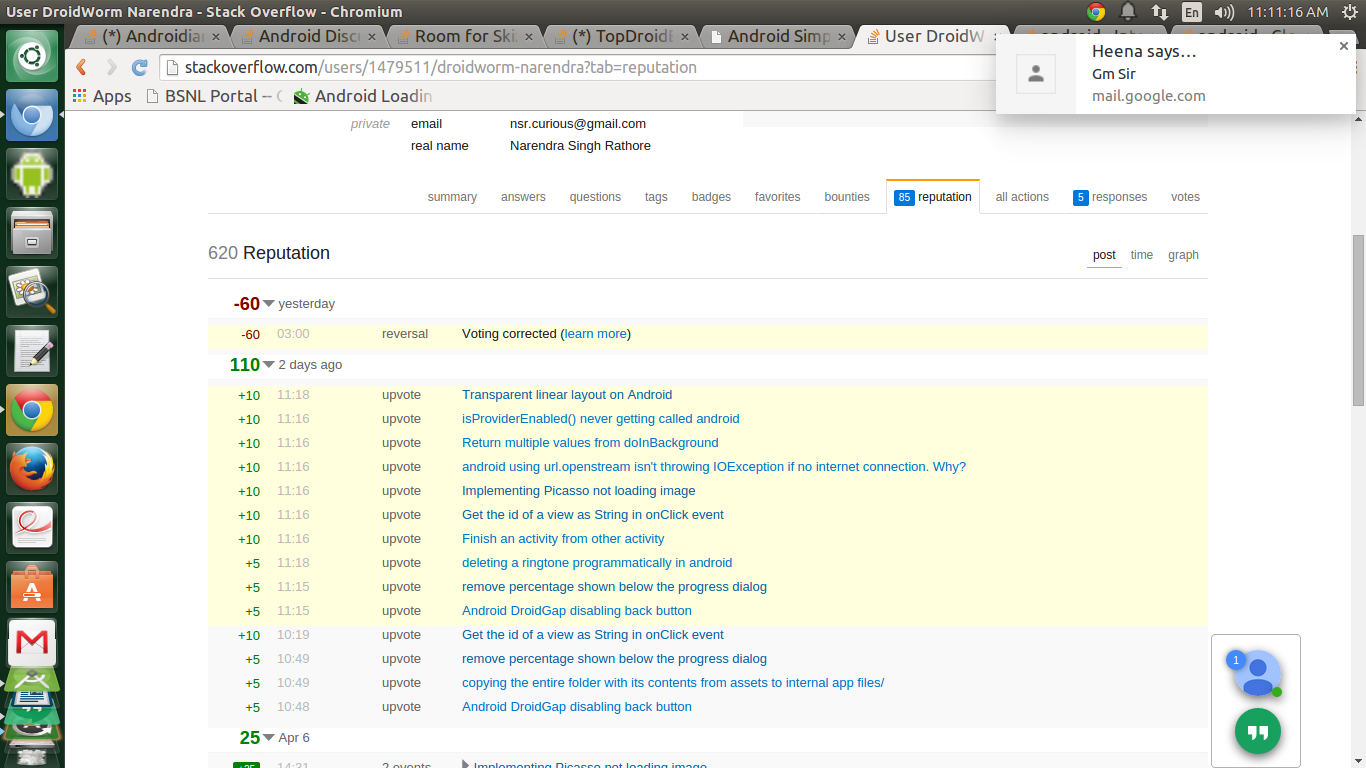Dismiss the Heena says notification
The height and width of the screenshot is (768, 1366).
pos(1344,46)
